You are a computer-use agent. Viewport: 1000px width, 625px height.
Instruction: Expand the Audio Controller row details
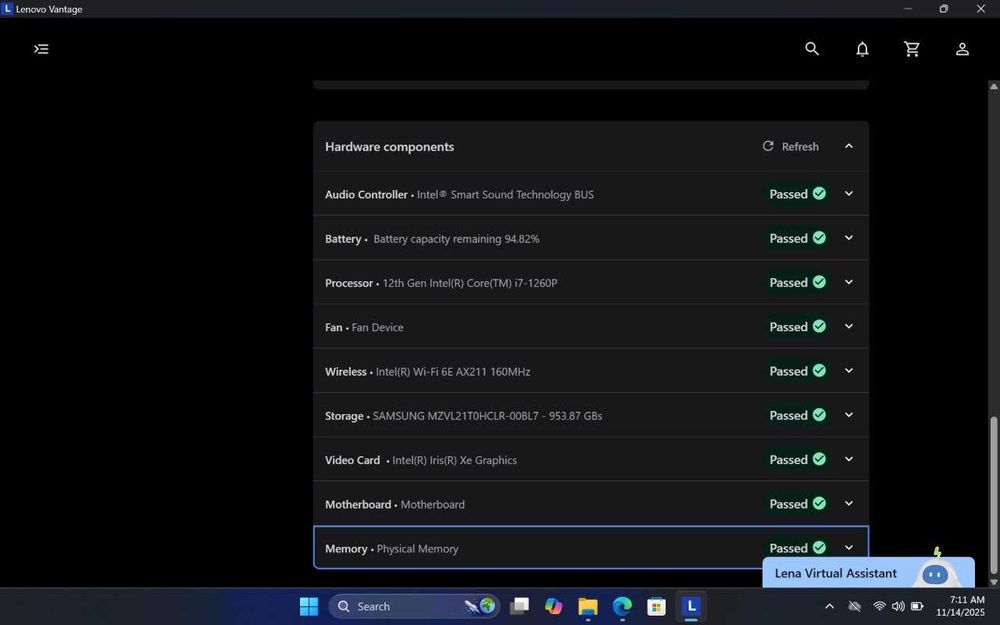[x=849, y=194]
